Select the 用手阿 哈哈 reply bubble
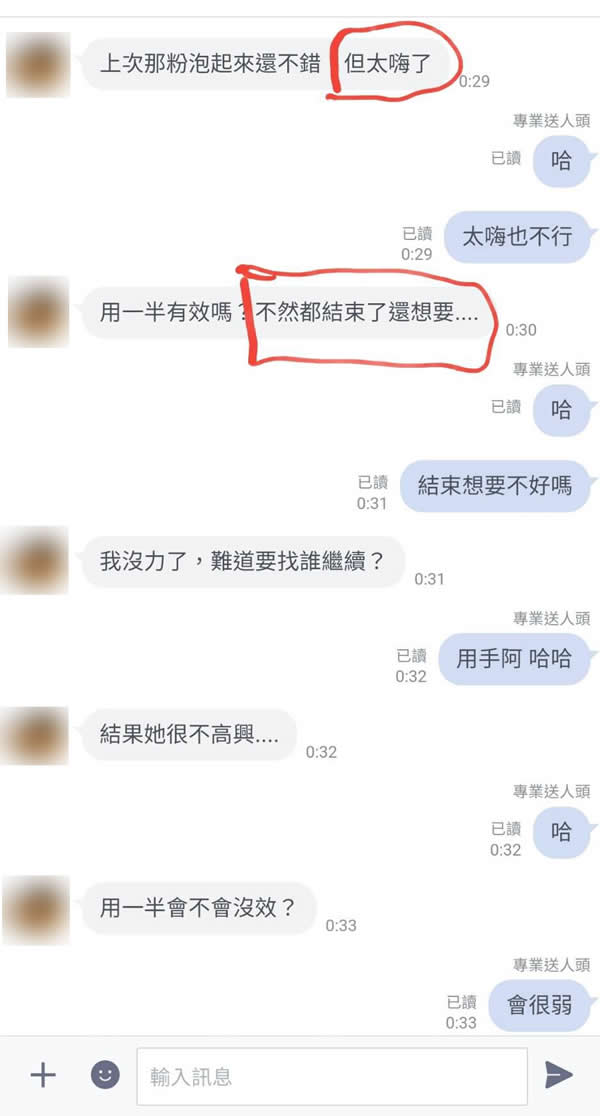The image size is (600, 1116). coord(515,659)
